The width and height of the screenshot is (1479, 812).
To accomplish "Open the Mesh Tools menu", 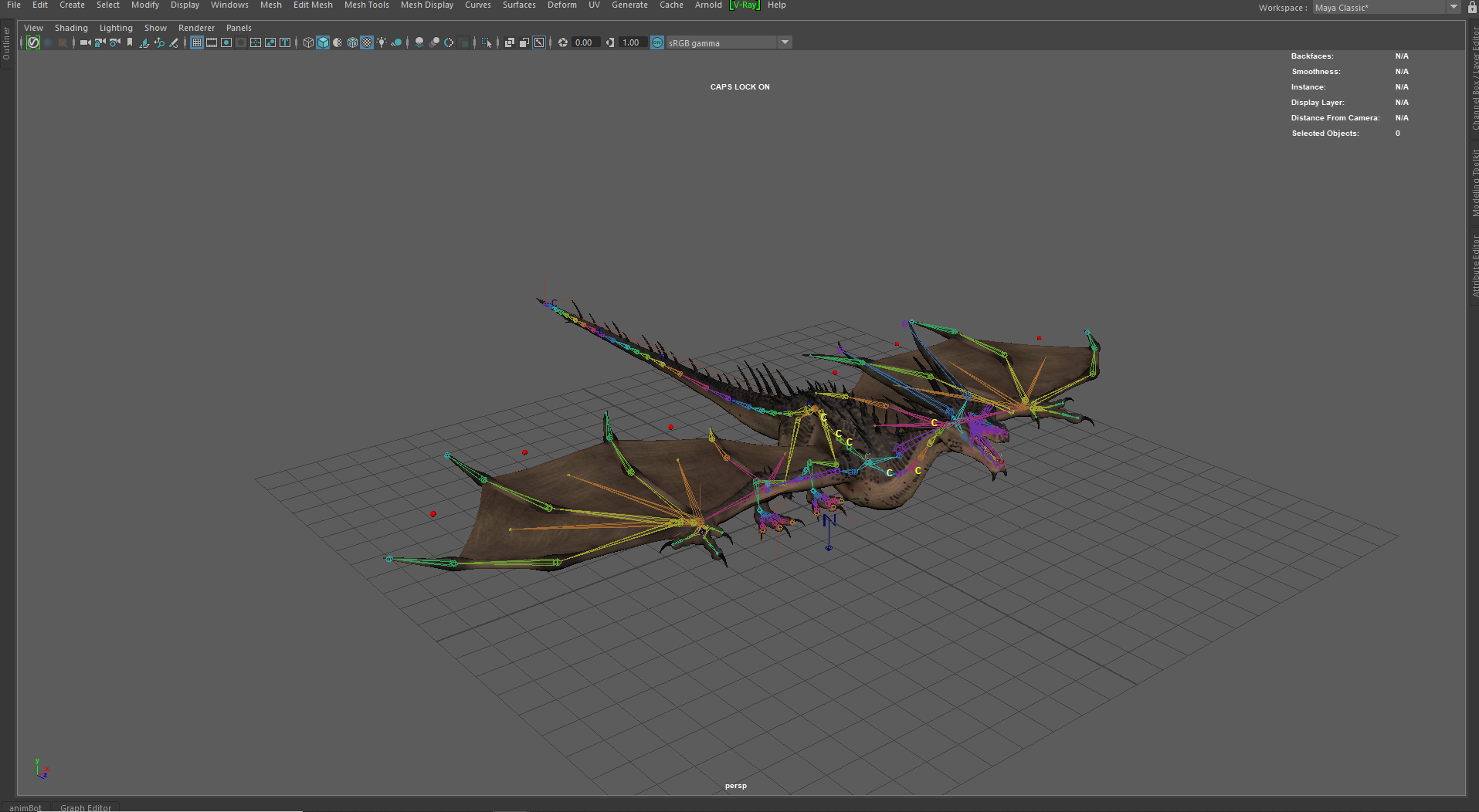I will click(x=366, y=5).
